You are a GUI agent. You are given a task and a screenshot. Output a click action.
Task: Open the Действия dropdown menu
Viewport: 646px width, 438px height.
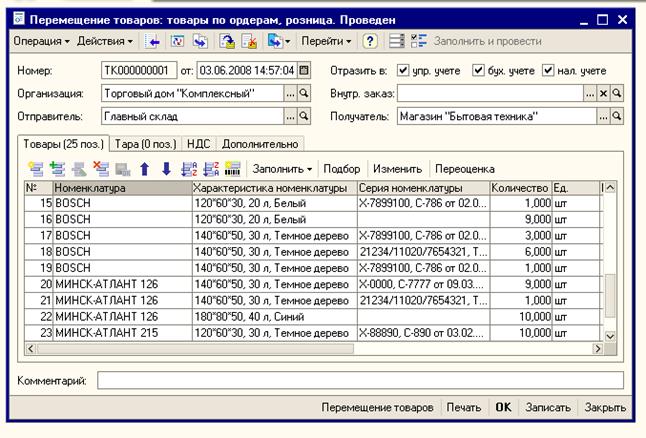[105, 41]
